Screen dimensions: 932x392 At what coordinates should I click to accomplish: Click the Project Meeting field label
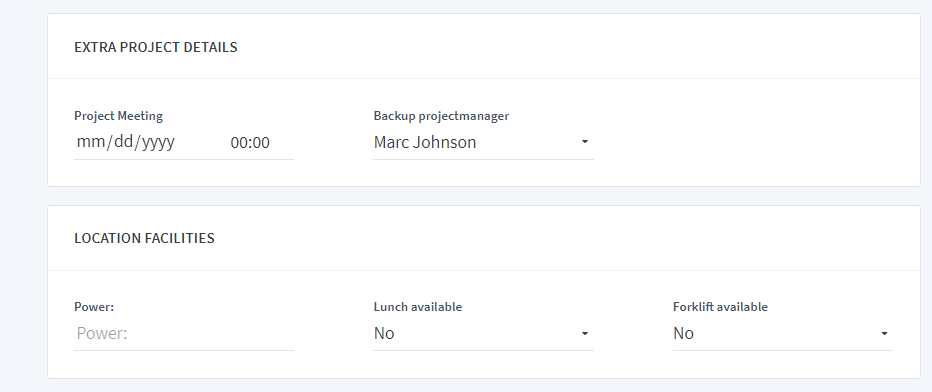tap(118, 116)
